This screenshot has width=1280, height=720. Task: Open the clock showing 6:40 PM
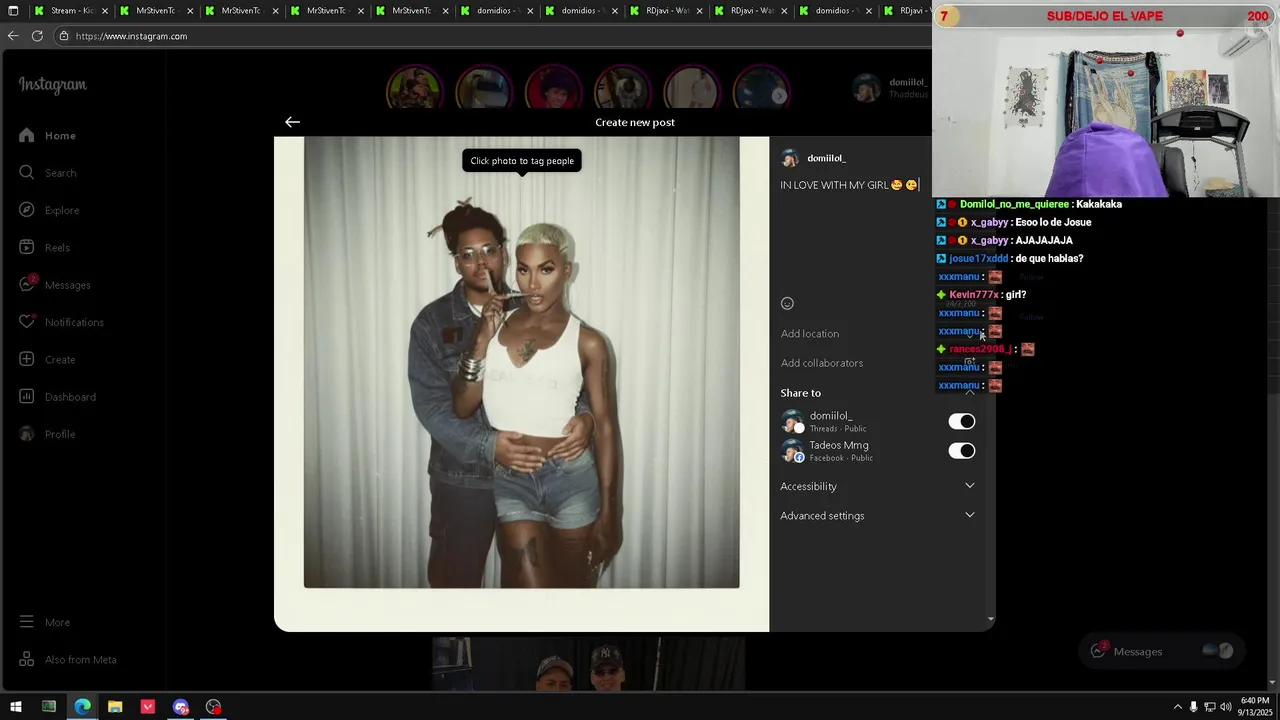1255,706
